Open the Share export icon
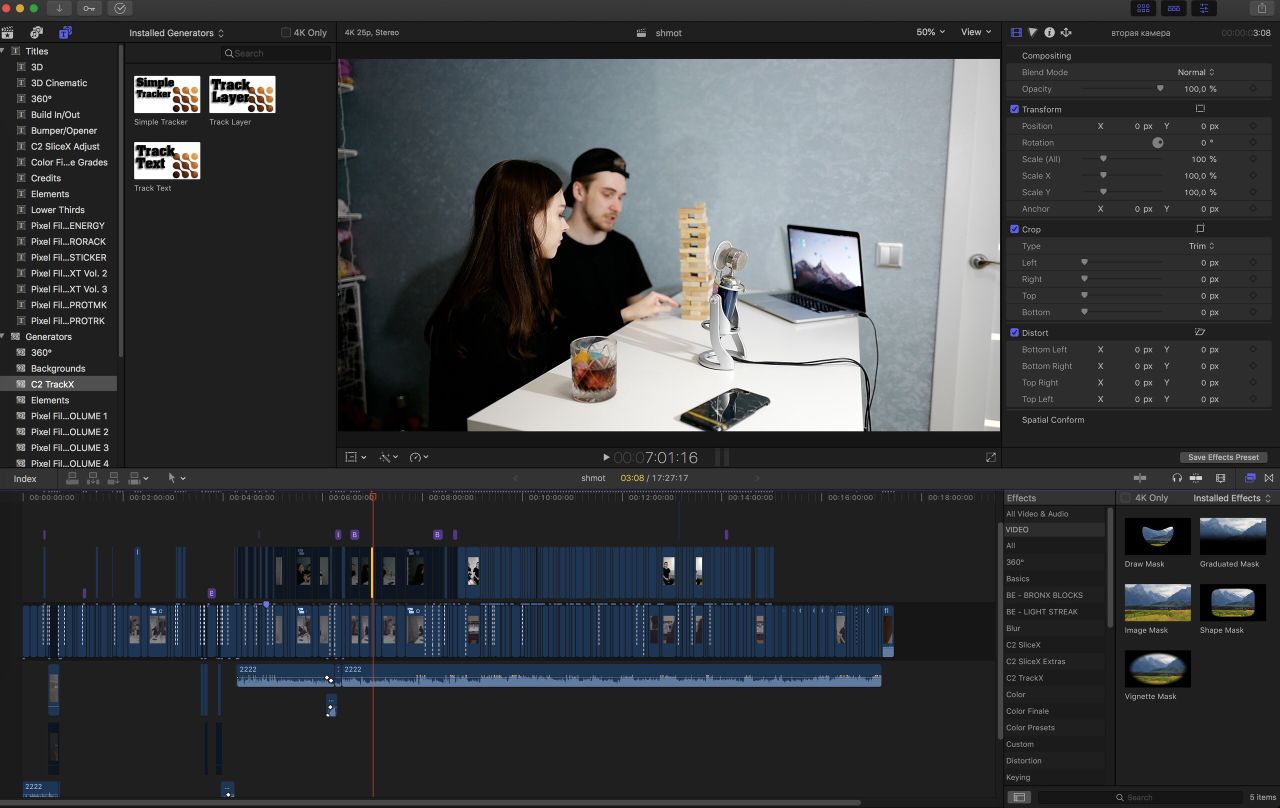Viewport: 1280px width, 808px height. tap(1261, 8)
